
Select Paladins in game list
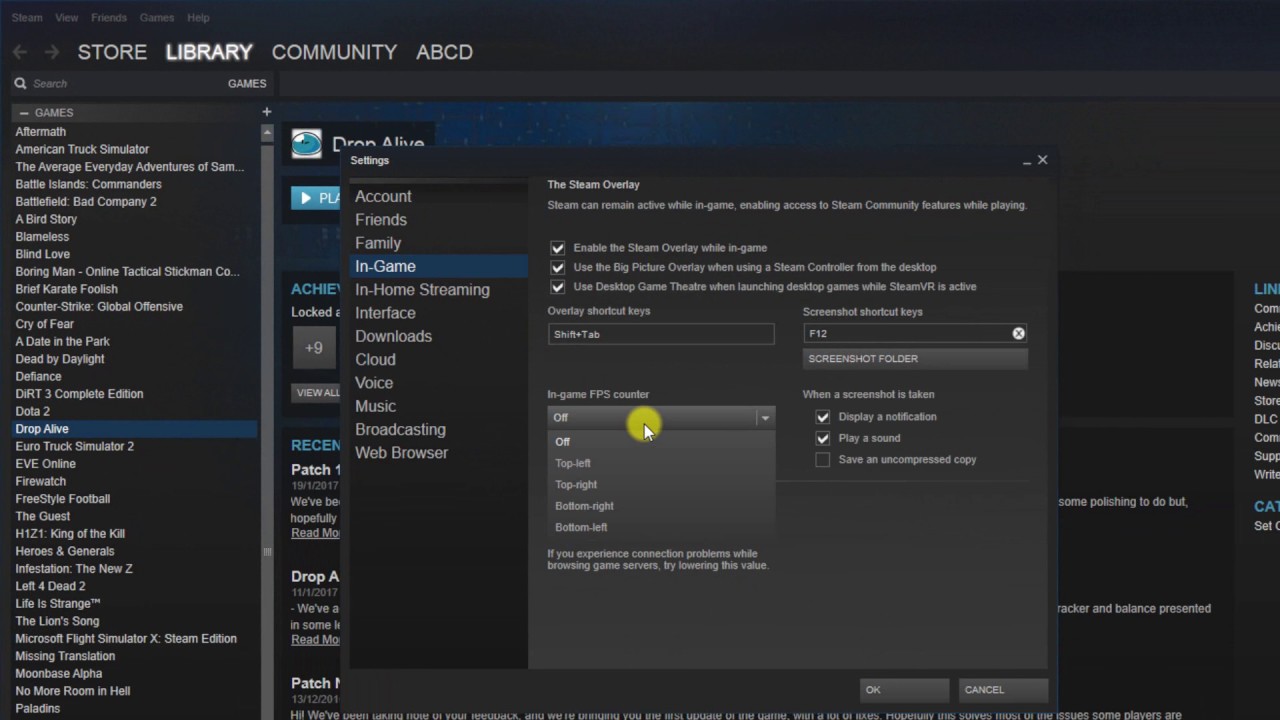click(x=38, y=709)
